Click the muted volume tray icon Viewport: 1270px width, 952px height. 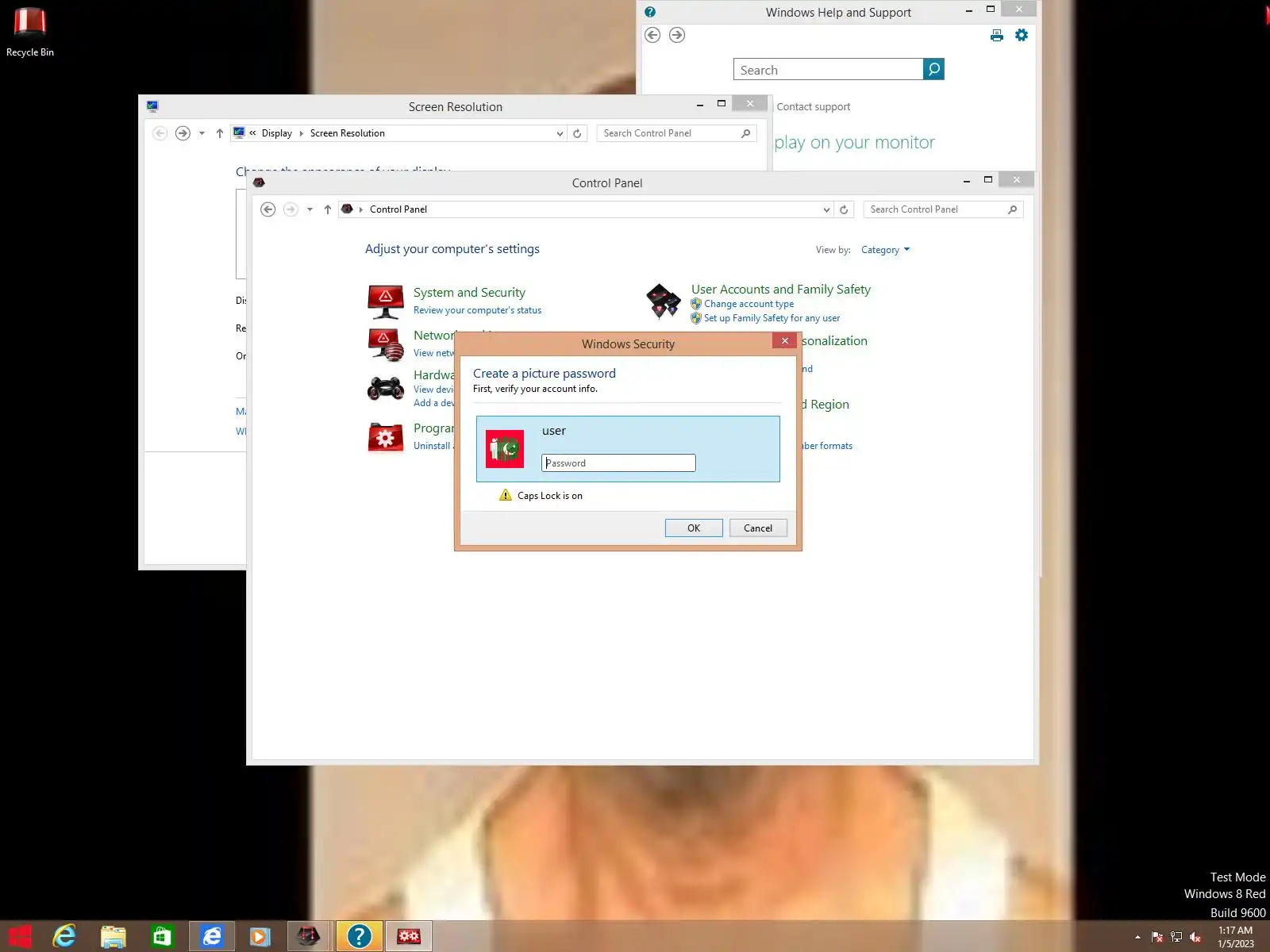(1195, 938)
